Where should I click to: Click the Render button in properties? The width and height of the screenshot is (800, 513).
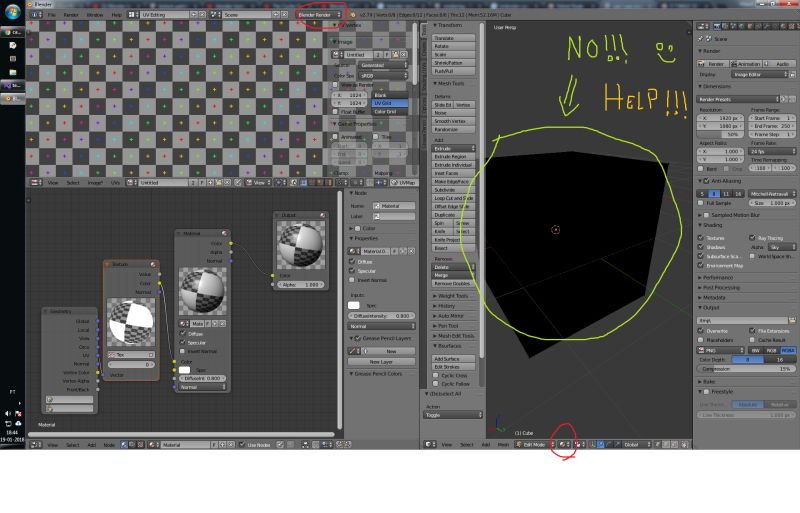click(713, 64)
